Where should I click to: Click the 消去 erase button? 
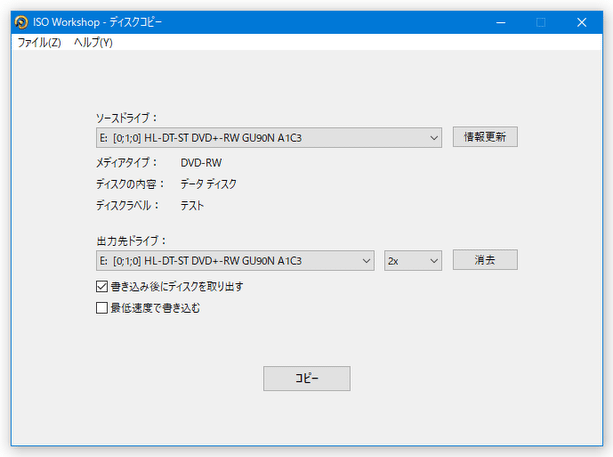484,260
